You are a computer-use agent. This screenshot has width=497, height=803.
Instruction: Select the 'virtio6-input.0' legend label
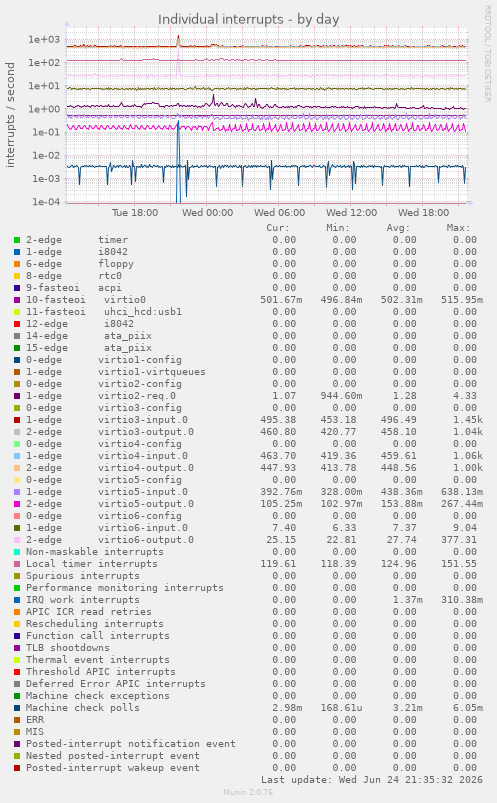[x=143, y=528]
